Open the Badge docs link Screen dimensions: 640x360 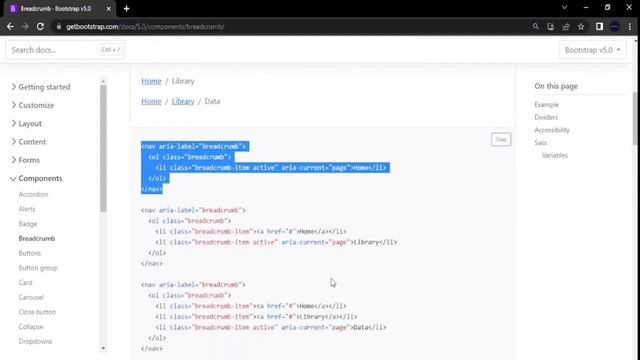point(28,224)
